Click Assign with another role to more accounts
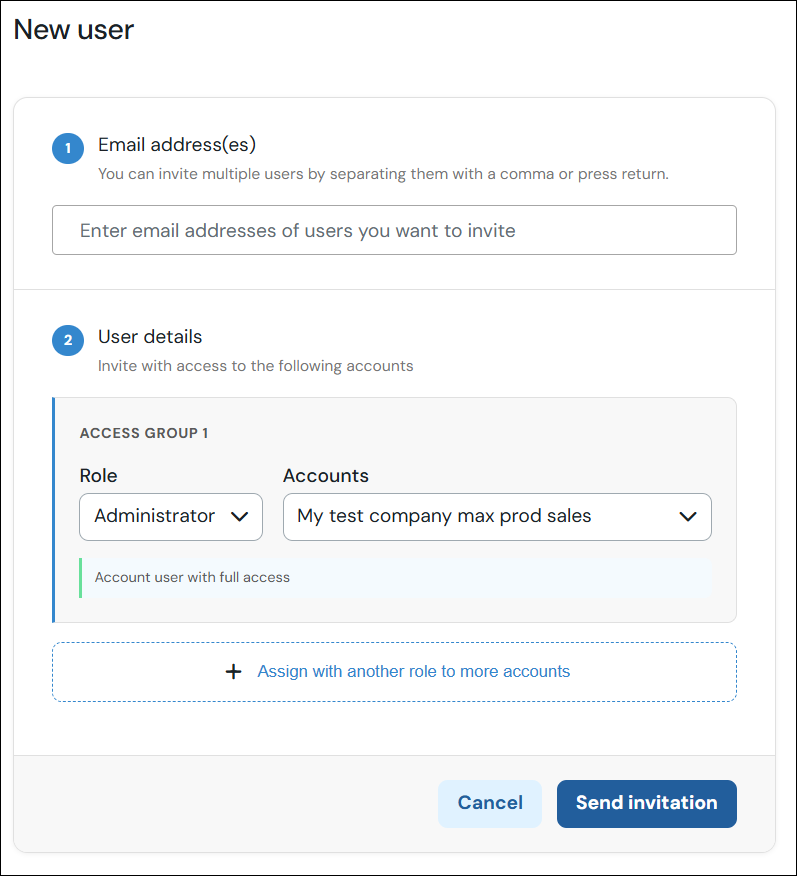Screen dimensions: 797x876 [x=413, y=671]
